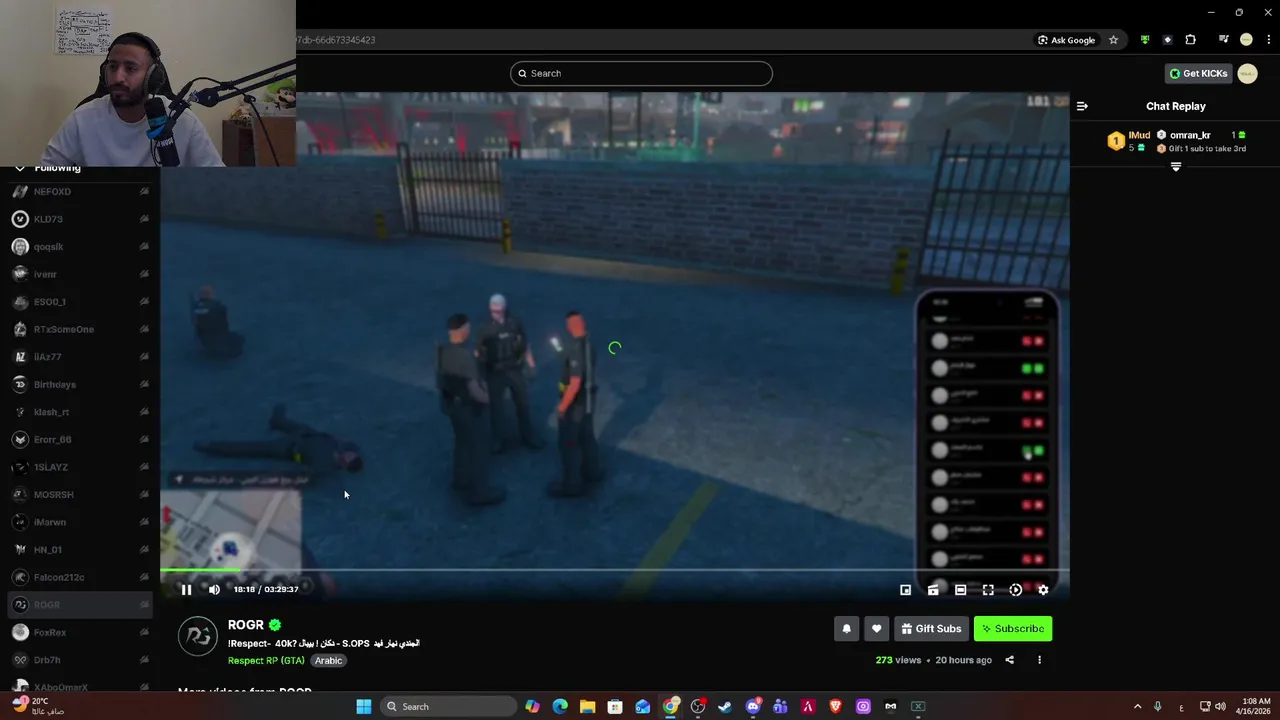Screen dimensions: 1280x720
Task: Click the Get KICKs button
Action: pos(1198,73)
